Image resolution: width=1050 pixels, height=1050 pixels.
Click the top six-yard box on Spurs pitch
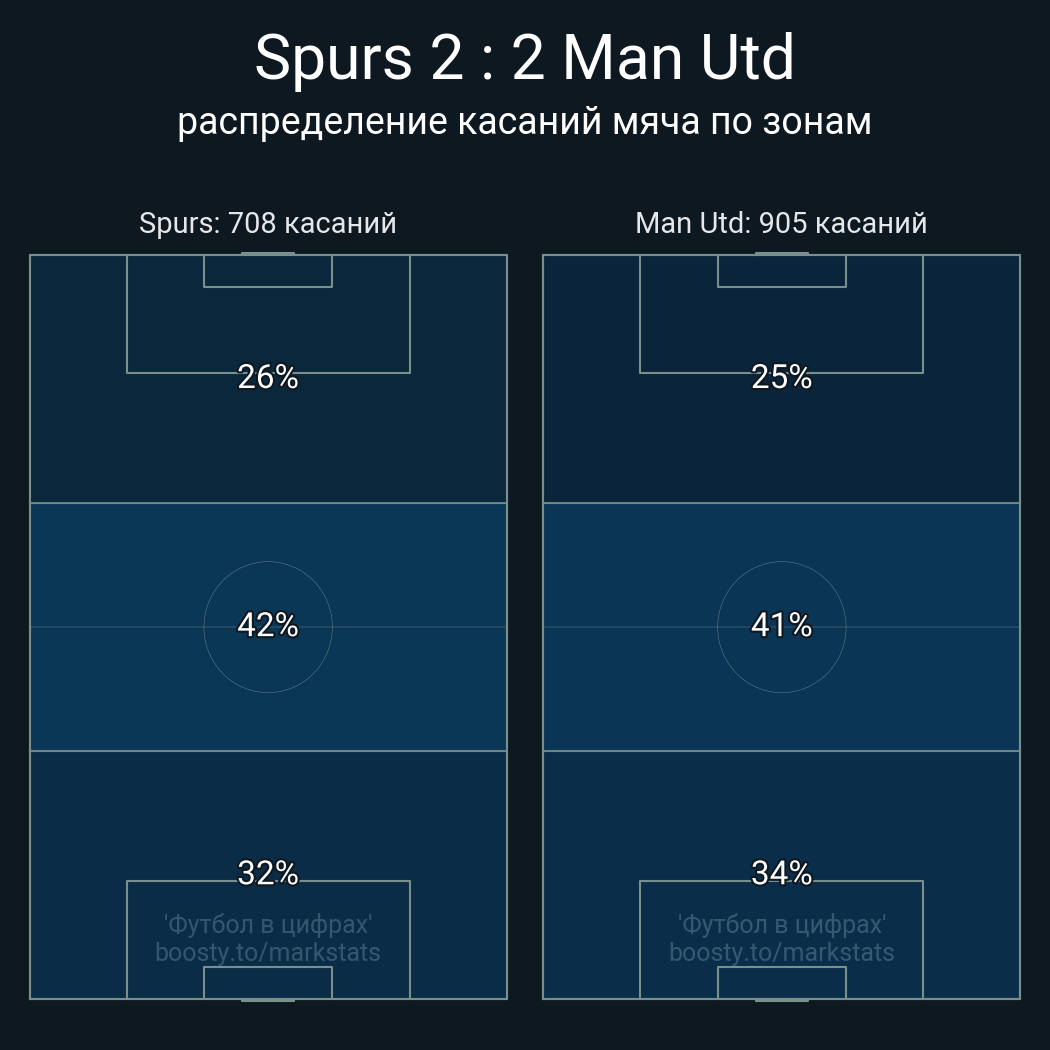pyautogui.click(x=268, y=271)
